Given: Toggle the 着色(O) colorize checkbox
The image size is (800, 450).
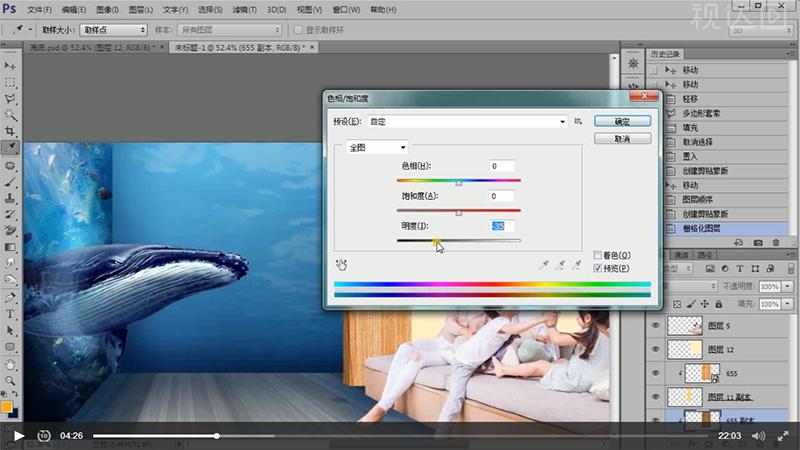Looking at the screenshot, I should pyautogui.click(x=597, y=255).
